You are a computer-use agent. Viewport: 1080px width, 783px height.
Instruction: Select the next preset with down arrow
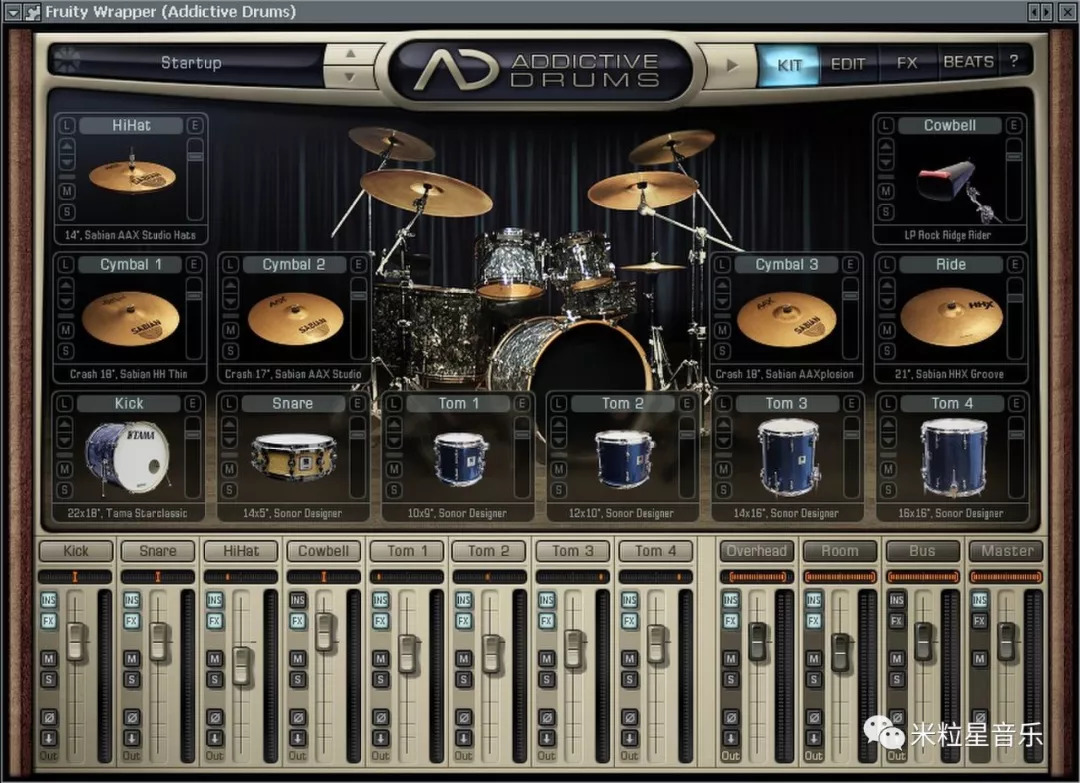pos(348,76)
